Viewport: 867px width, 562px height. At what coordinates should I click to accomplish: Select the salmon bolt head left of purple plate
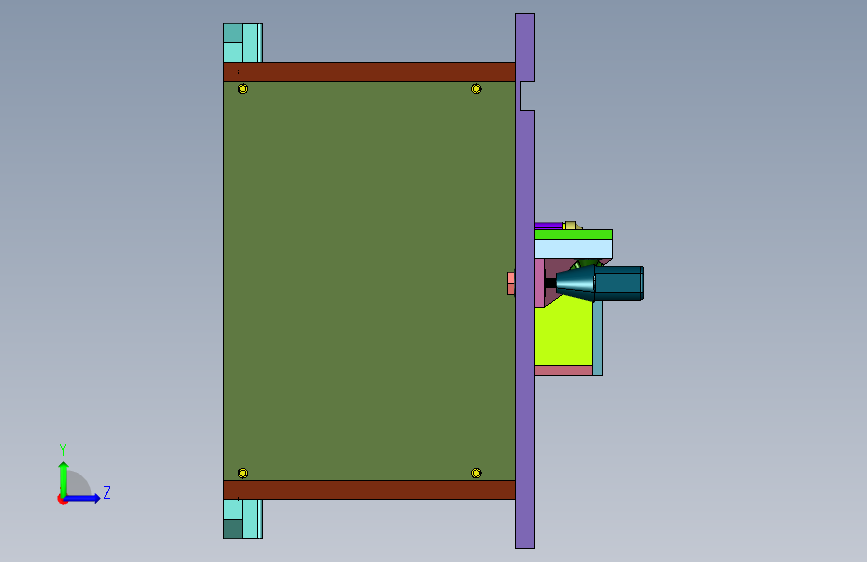511,283
